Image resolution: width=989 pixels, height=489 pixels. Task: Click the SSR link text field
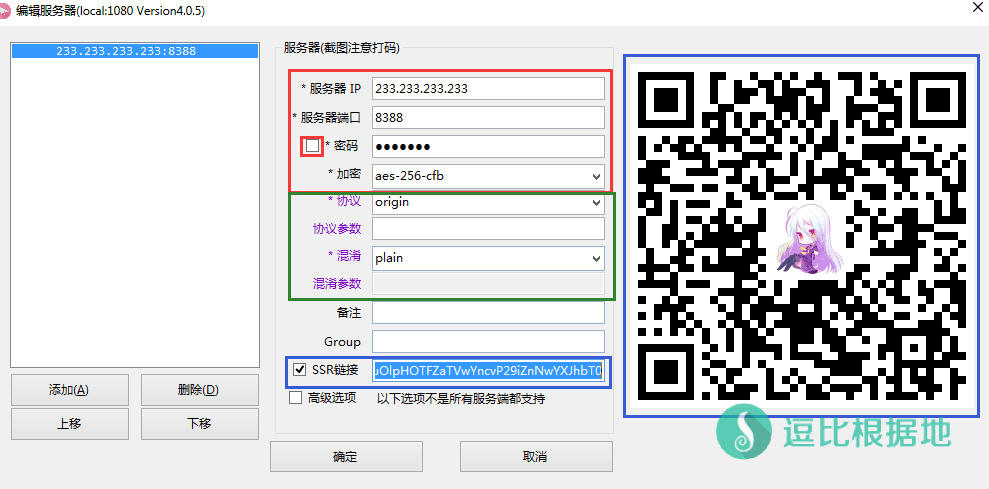[488, 370]
